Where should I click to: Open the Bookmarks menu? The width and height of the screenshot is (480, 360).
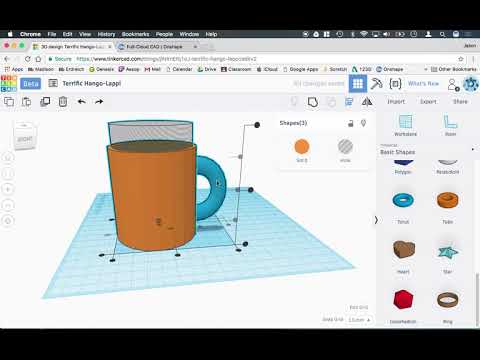click(135, 34)
